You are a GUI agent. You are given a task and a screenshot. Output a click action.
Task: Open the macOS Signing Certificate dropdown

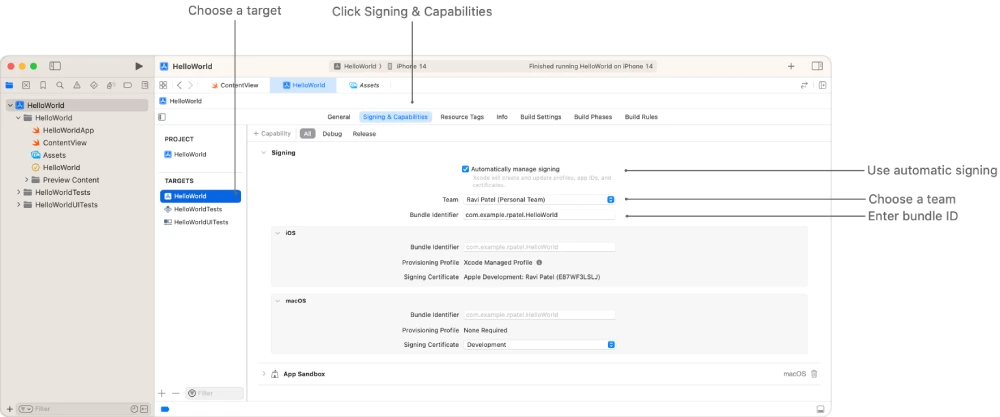click(539, 344)
